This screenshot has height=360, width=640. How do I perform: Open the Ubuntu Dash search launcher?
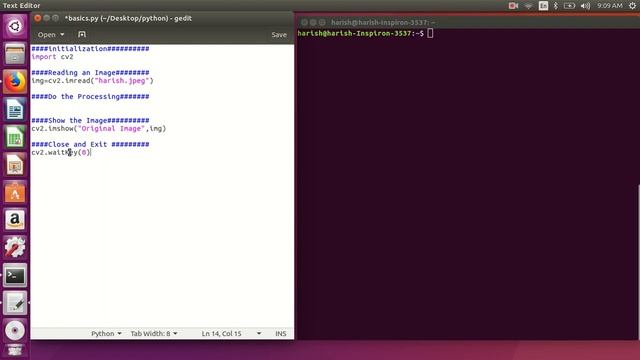15,26
